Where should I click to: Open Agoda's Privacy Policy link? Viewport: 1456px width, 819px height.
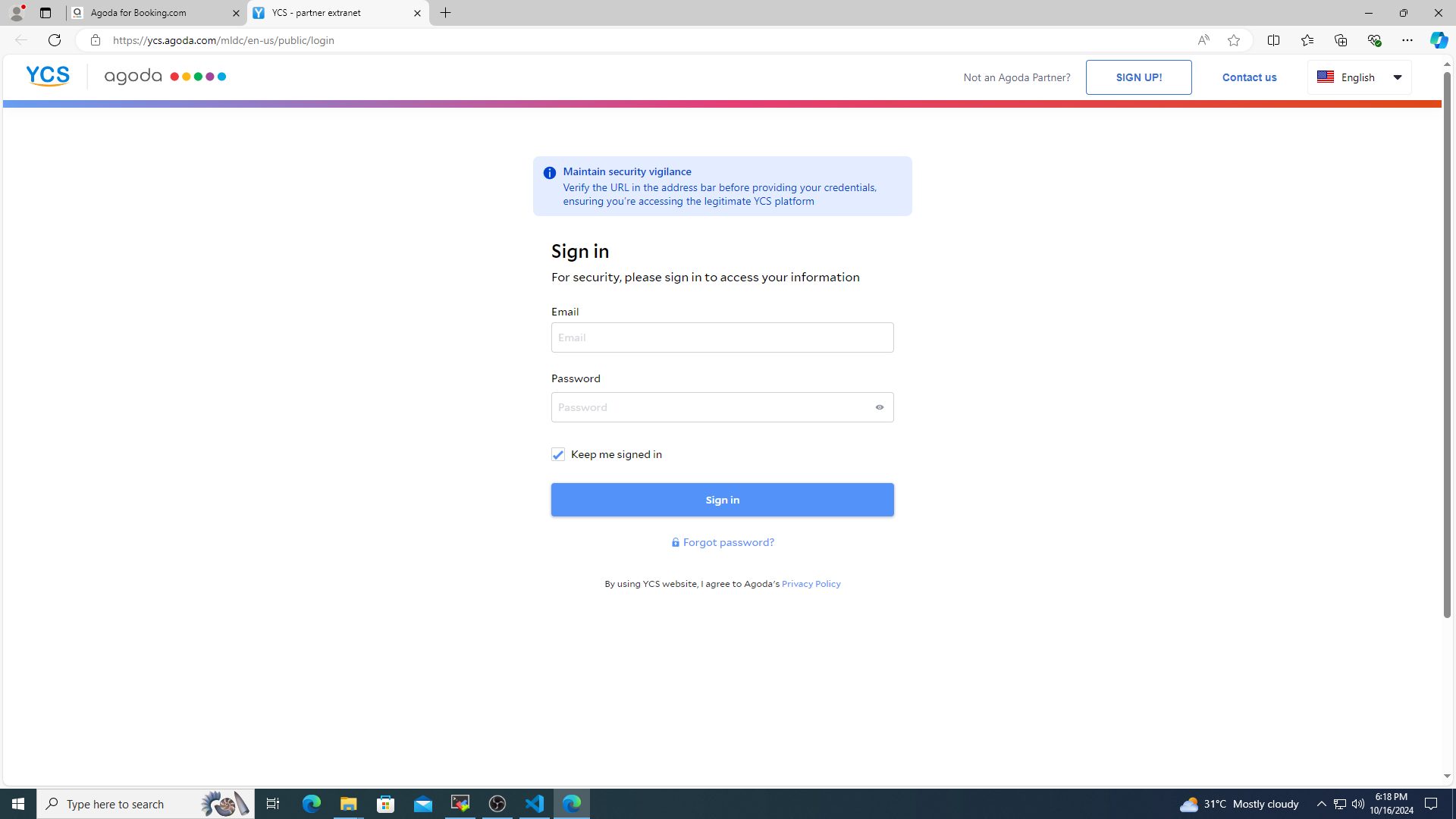tap(811, 584)
